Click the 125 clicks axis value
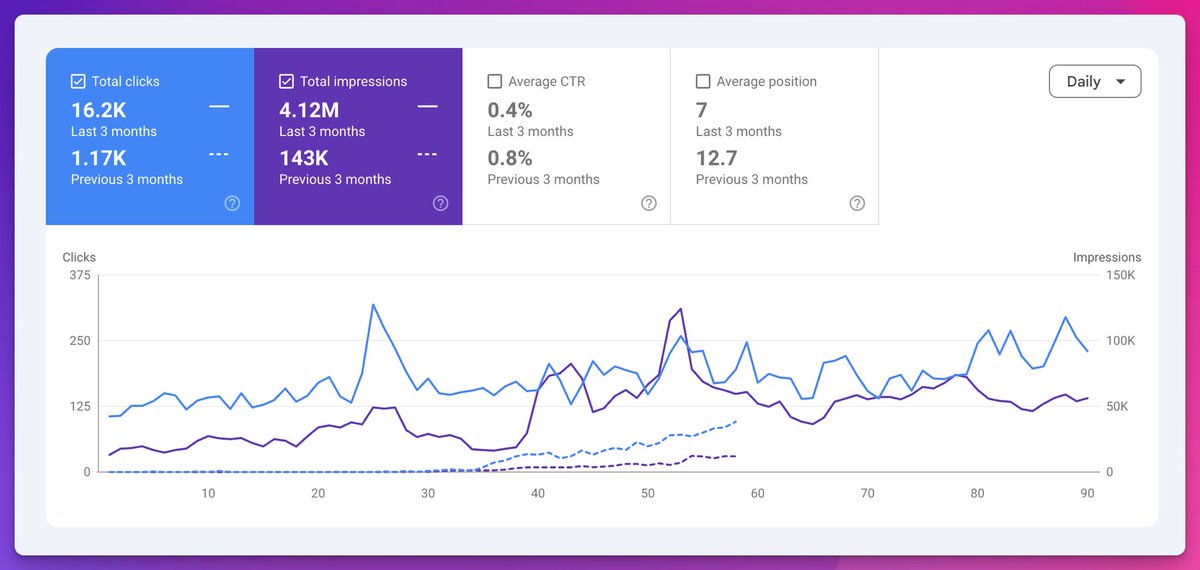 click(78, 407)
